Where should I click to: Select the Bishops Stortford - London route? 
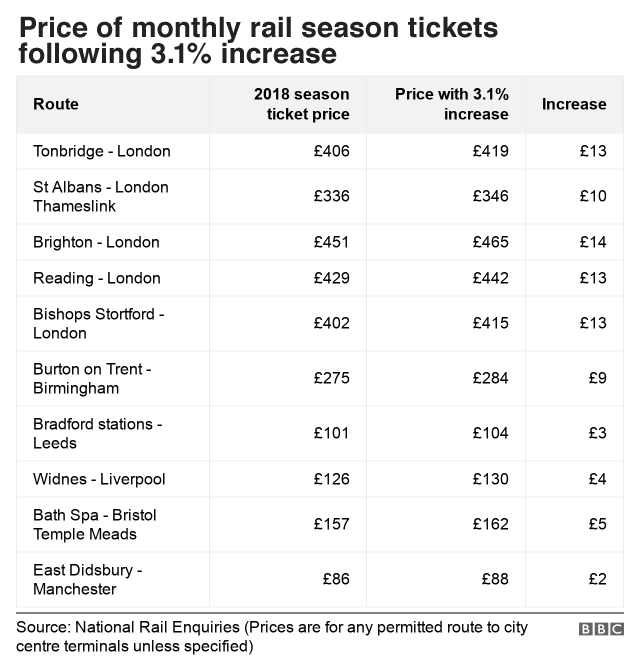pos(99,323)
